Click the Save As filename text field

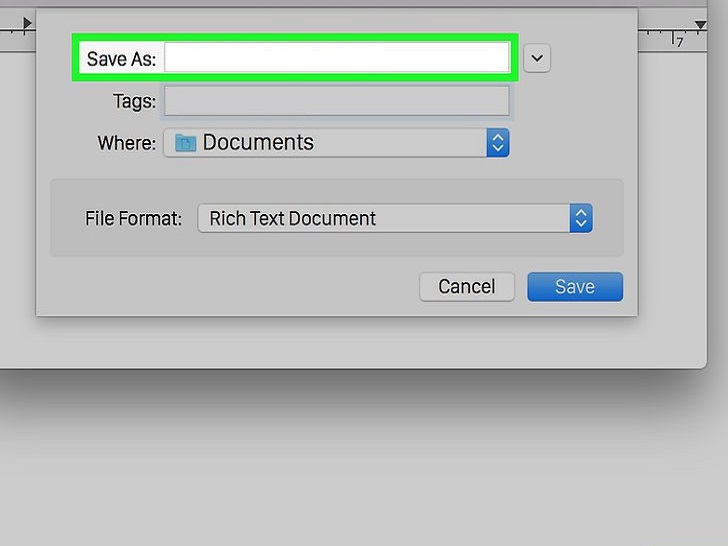(x=337, y=58)
